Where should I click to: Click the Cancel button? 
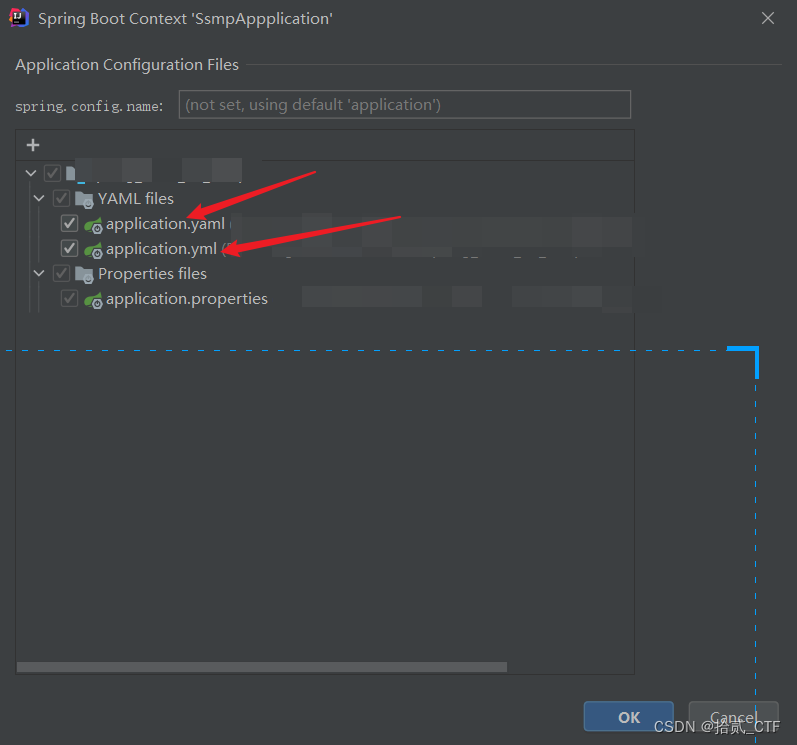point(733,717)
